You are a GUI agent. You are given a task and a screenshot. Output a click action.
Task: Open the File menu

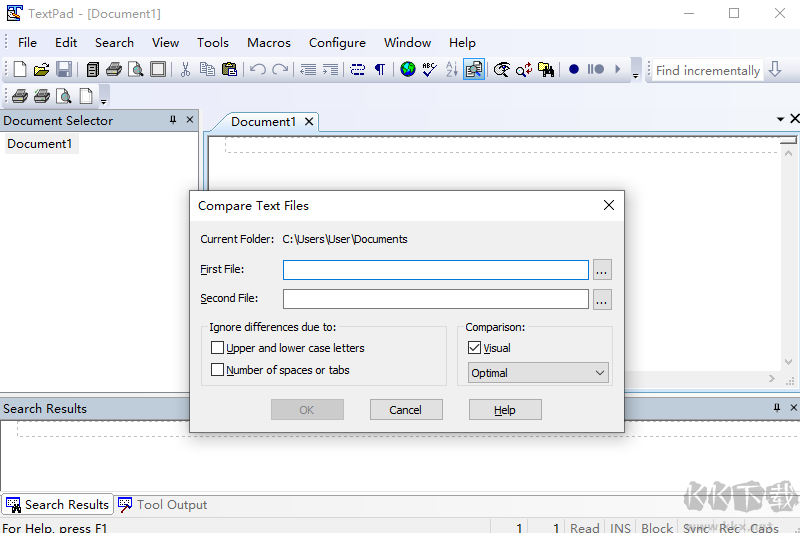[27, 43]
